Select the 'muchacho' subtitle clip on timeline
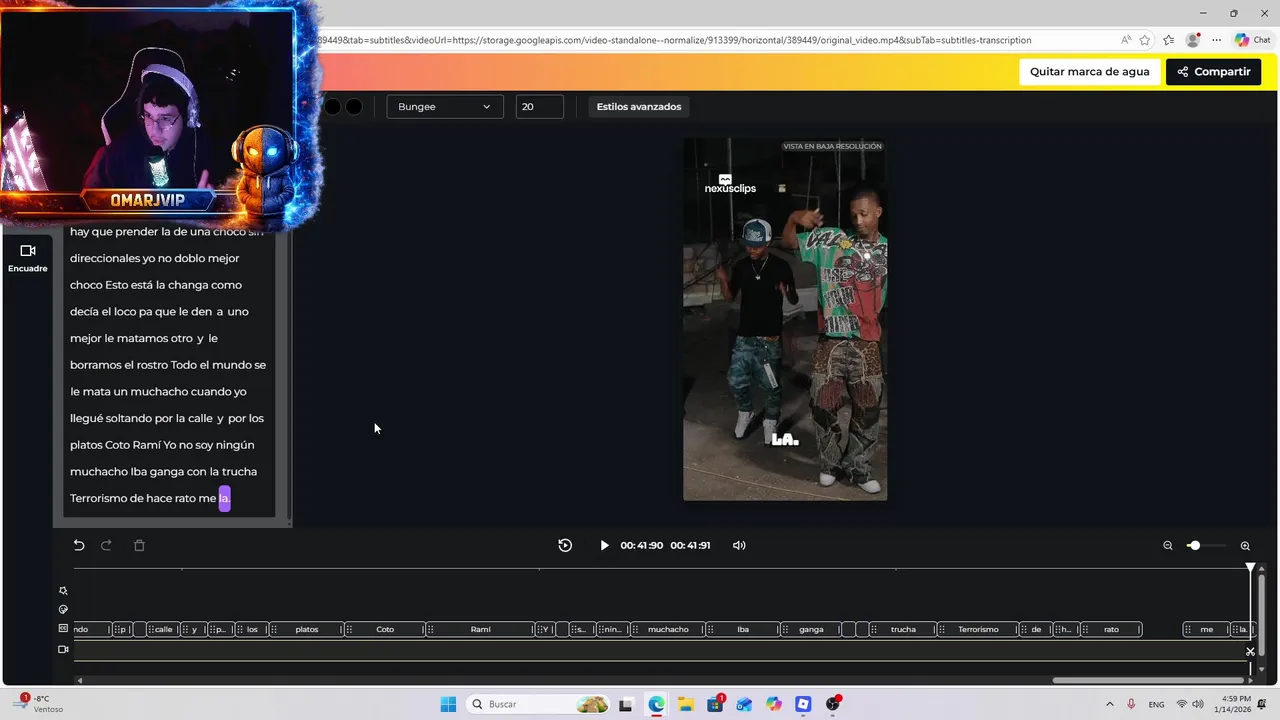The height and width of the screenshot is (720, 1280). pyautogui.click(x=668, y=629)
